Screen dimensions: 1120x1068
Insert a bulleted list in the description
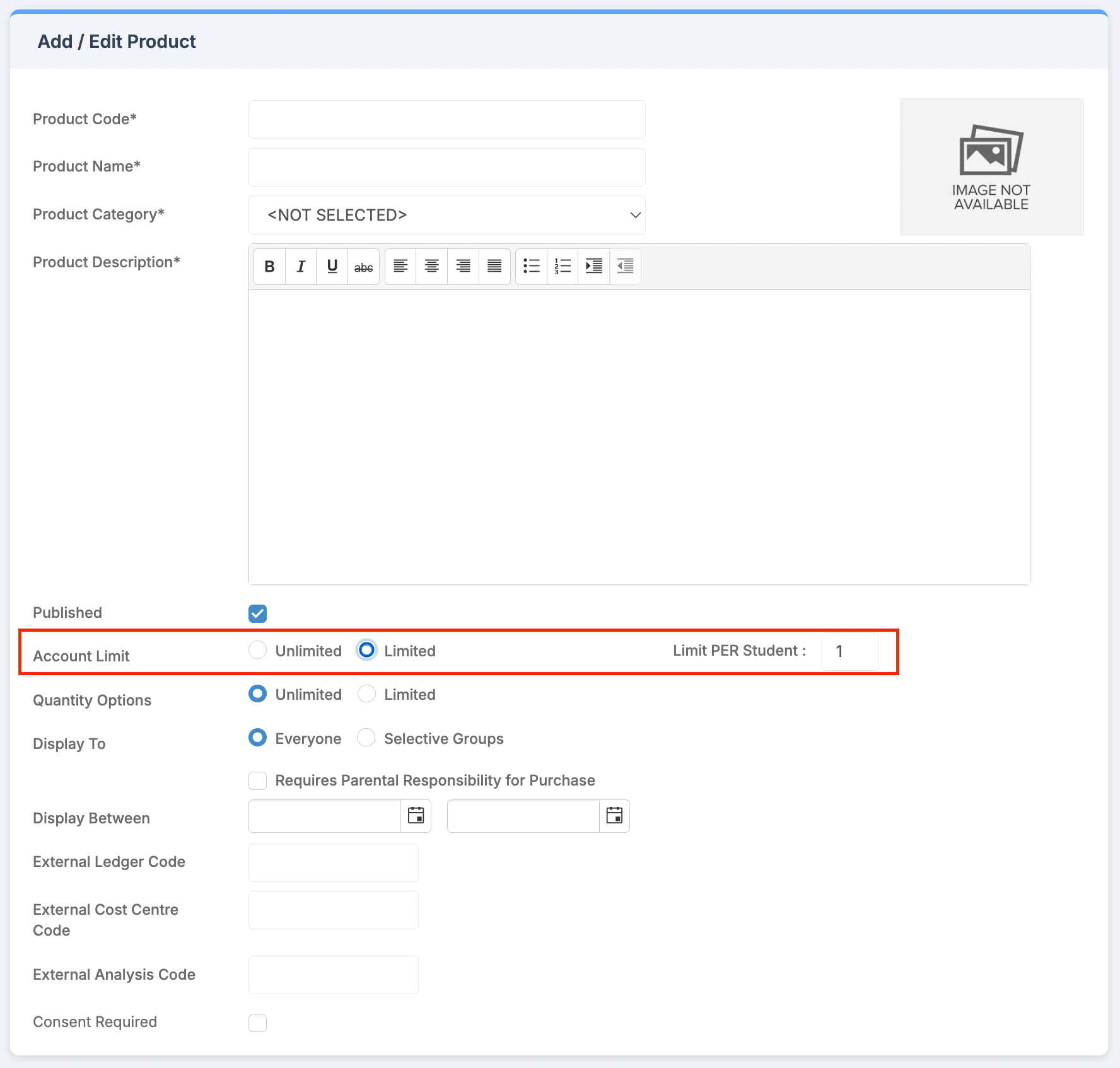pos(531,266)
